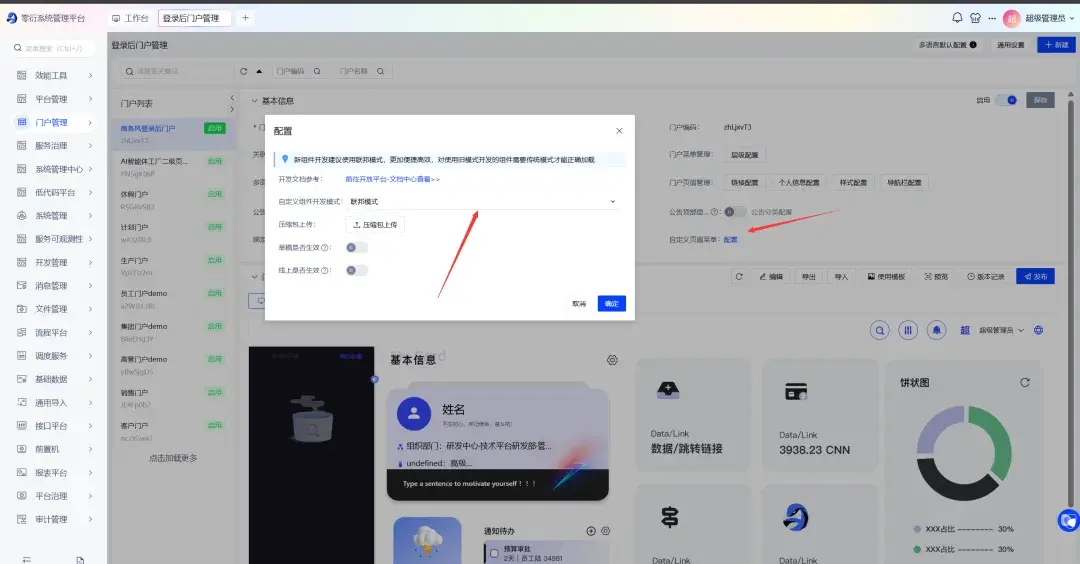Click 确定 in the 配置 dialog

pos(612,304)
